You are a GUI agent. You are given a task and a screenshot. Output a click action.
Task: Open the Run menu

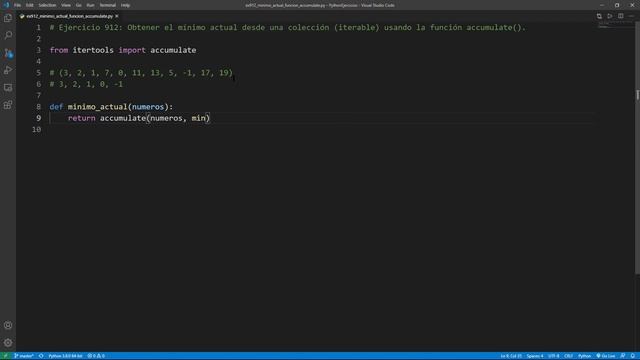click(x=90, y=5)
